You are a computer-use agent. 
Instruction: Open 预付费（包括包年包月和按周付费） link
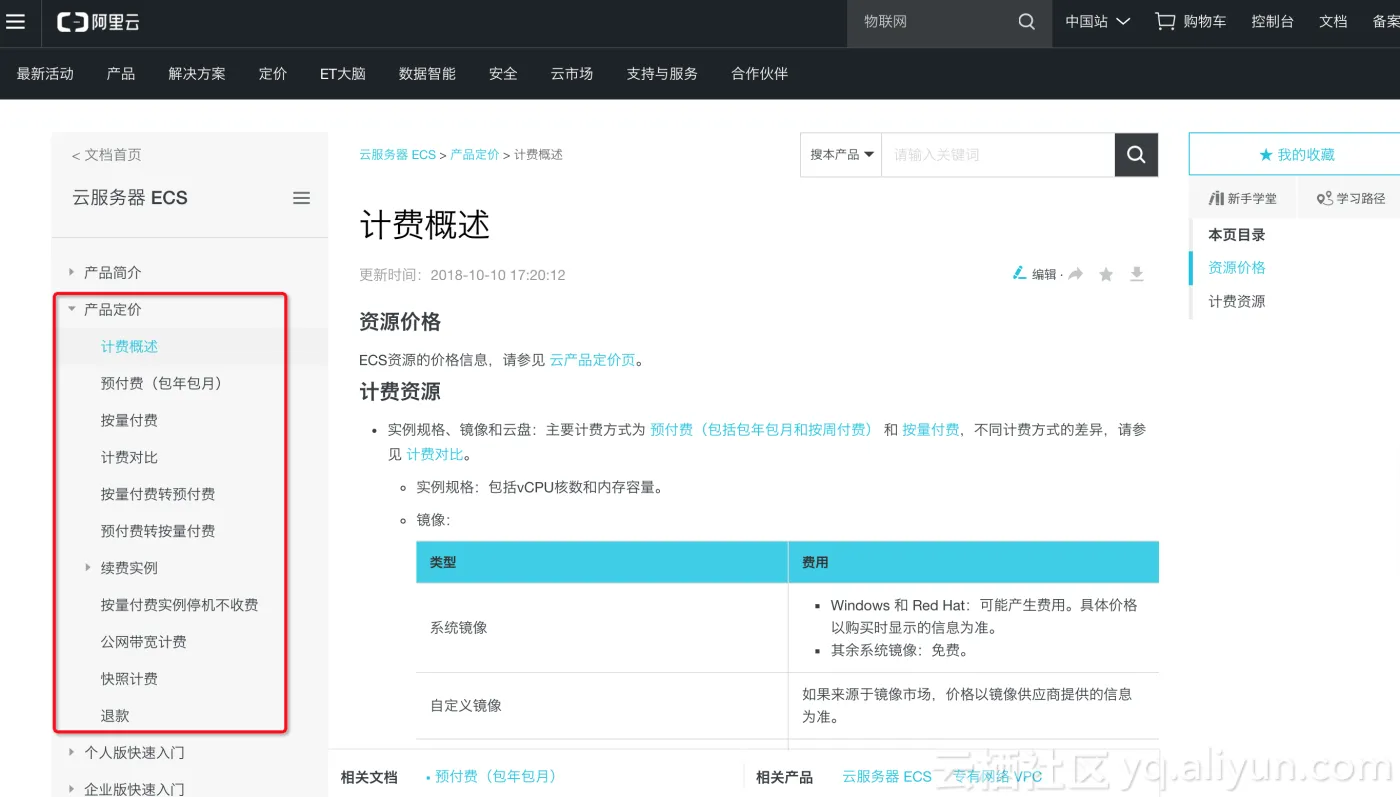tap(761, 429)
